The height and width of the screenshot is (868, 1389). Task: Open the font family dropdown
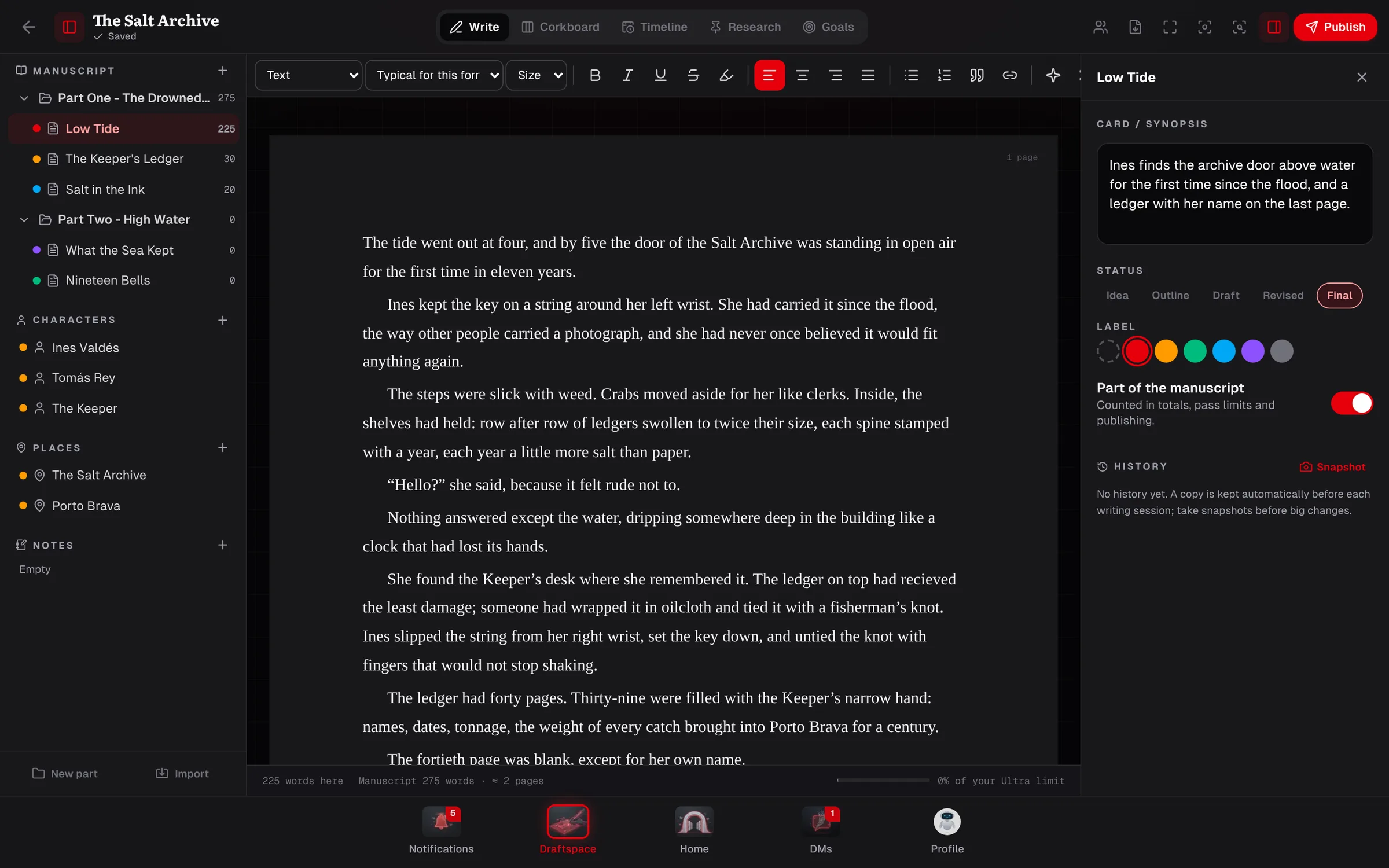(433, 75)
